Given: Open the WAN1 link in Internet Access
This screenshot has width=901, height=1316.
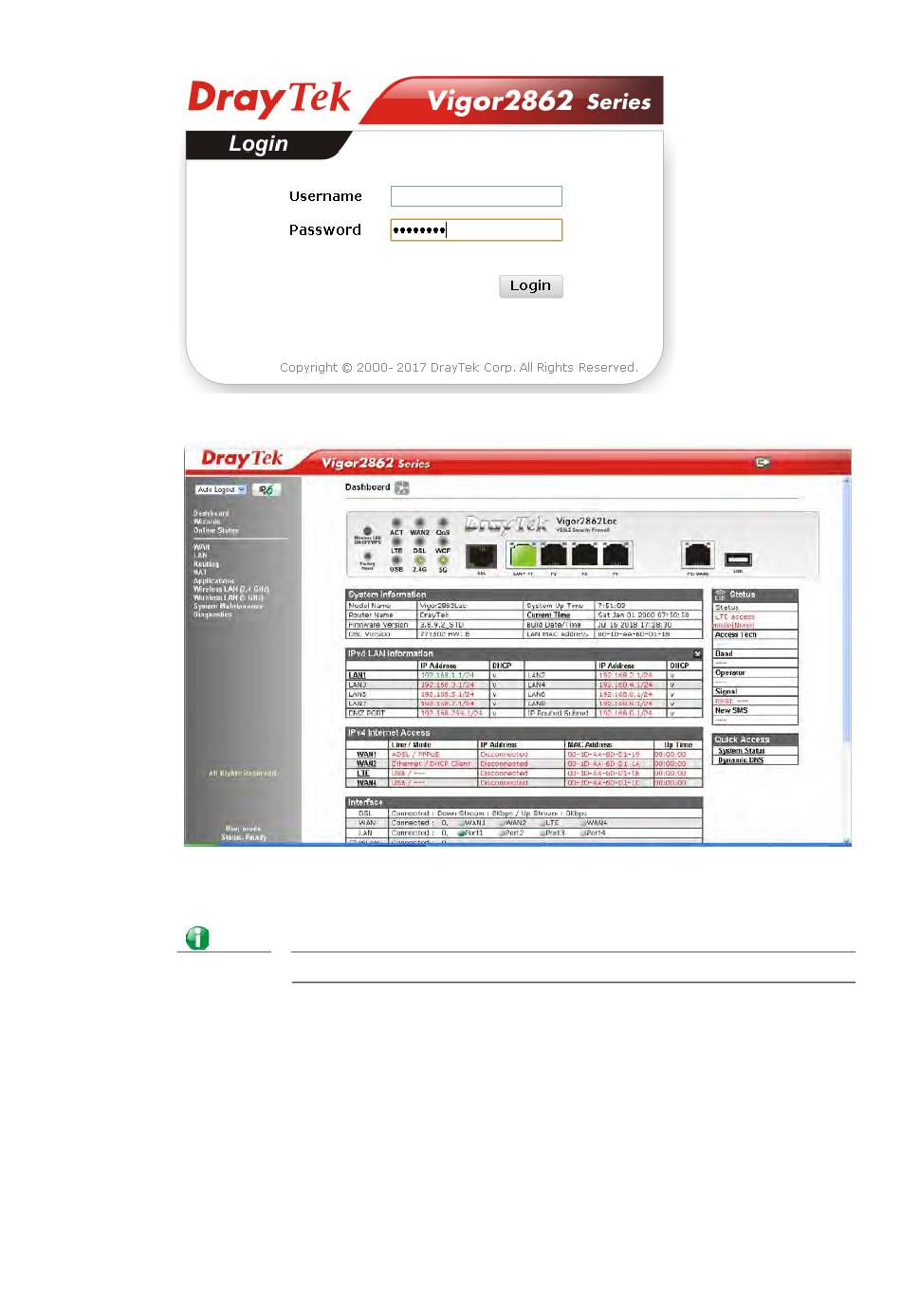Looking at the screenshot, I should point(367,755).
